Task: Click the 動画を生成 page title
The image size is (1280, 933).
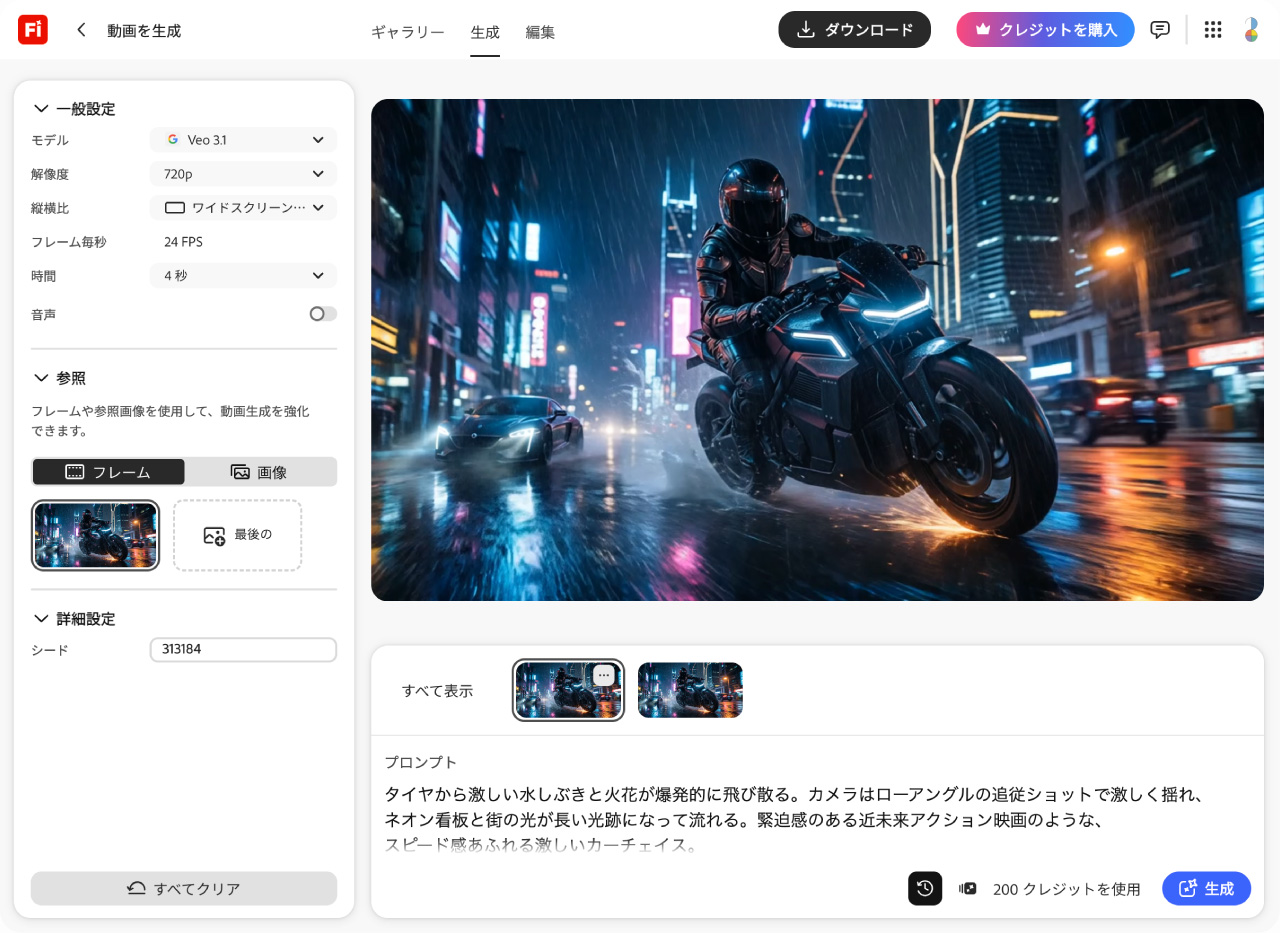Action: coord(144,31)
